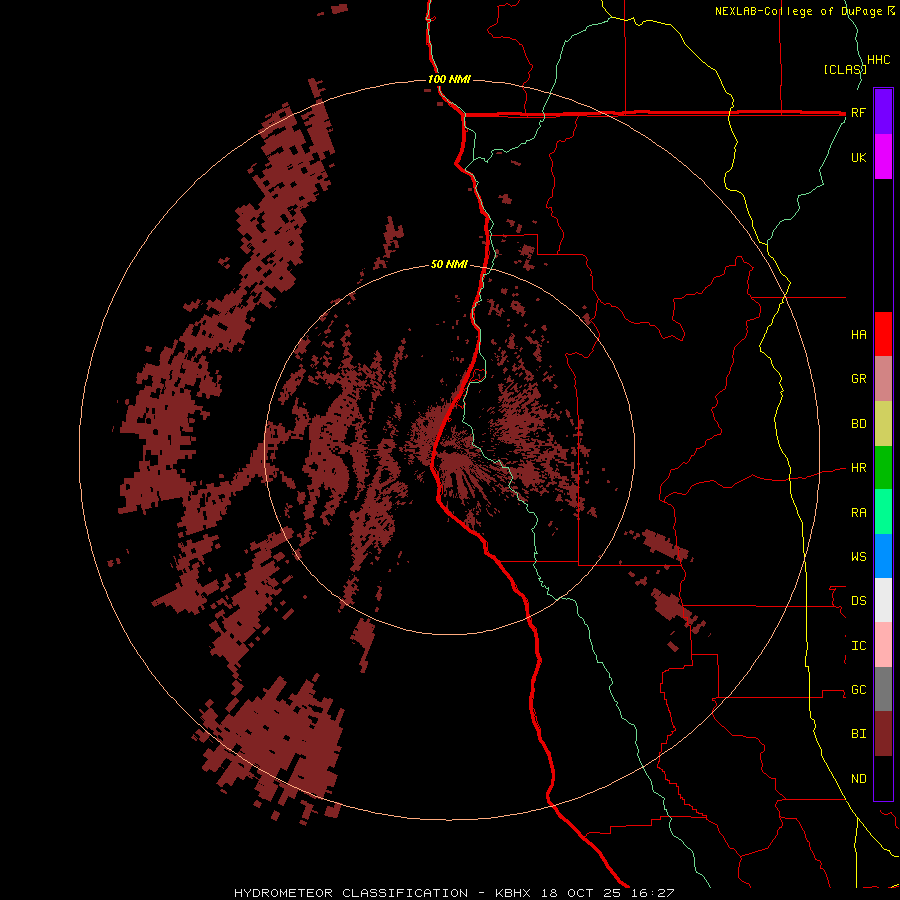Click the RF purple legend swatch
This screenshot has height=900, width=900.
[883, 112]
